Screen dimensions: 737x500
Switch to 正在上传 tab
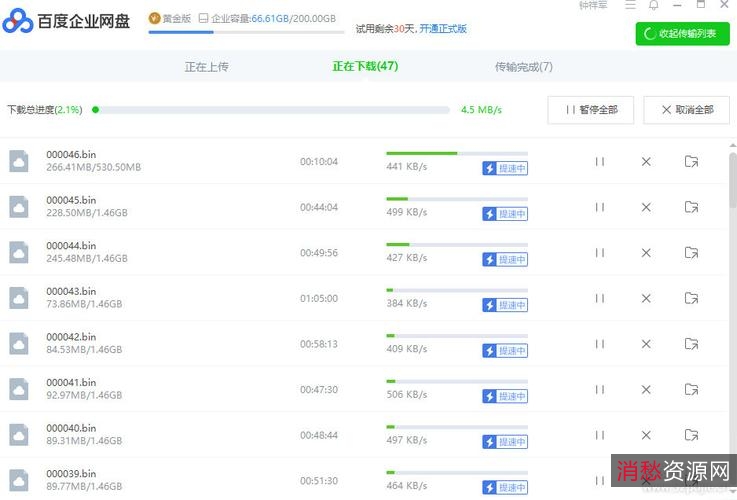(x=206, y=67)
